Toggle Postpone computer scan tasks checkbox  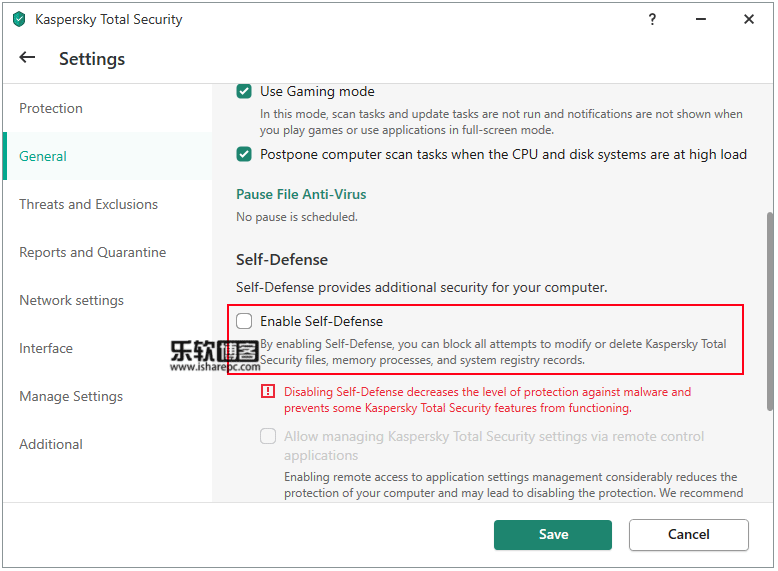click(244, 154)
